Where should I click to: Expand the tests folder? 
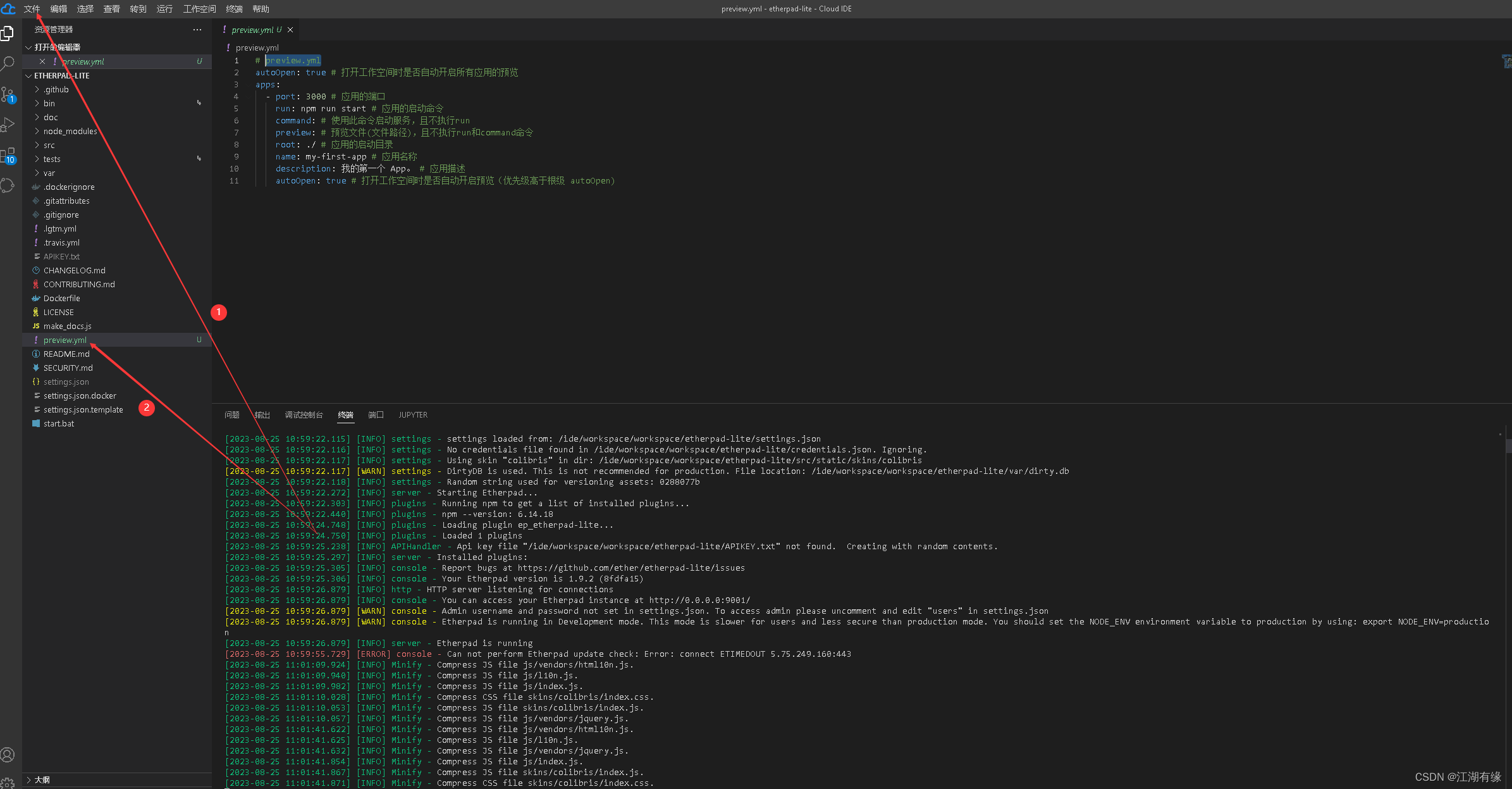tap(117, 159)
